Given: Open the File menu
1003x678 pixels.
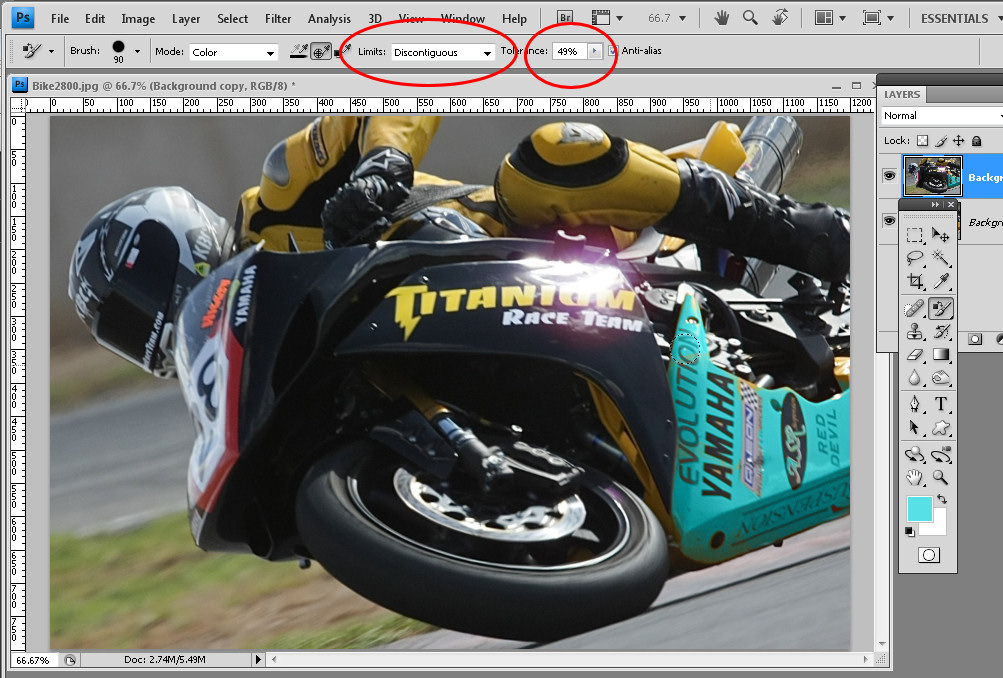Looking at the screenshot, I should click(59, 19).
